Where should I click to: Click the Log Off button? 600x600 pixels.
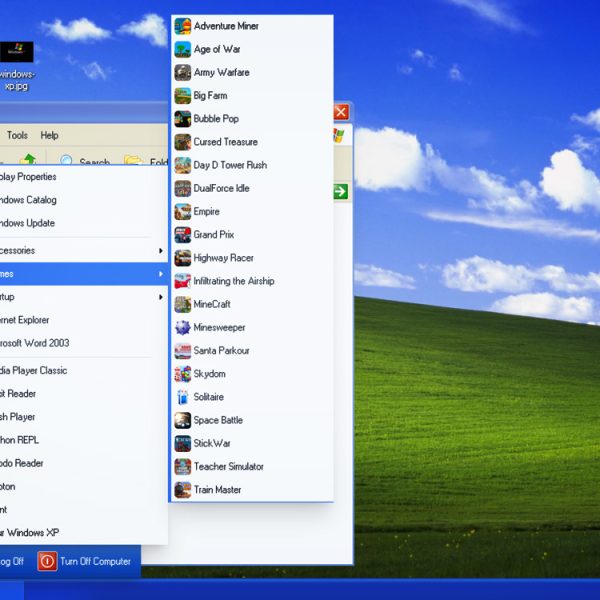(x=11, y=561)
